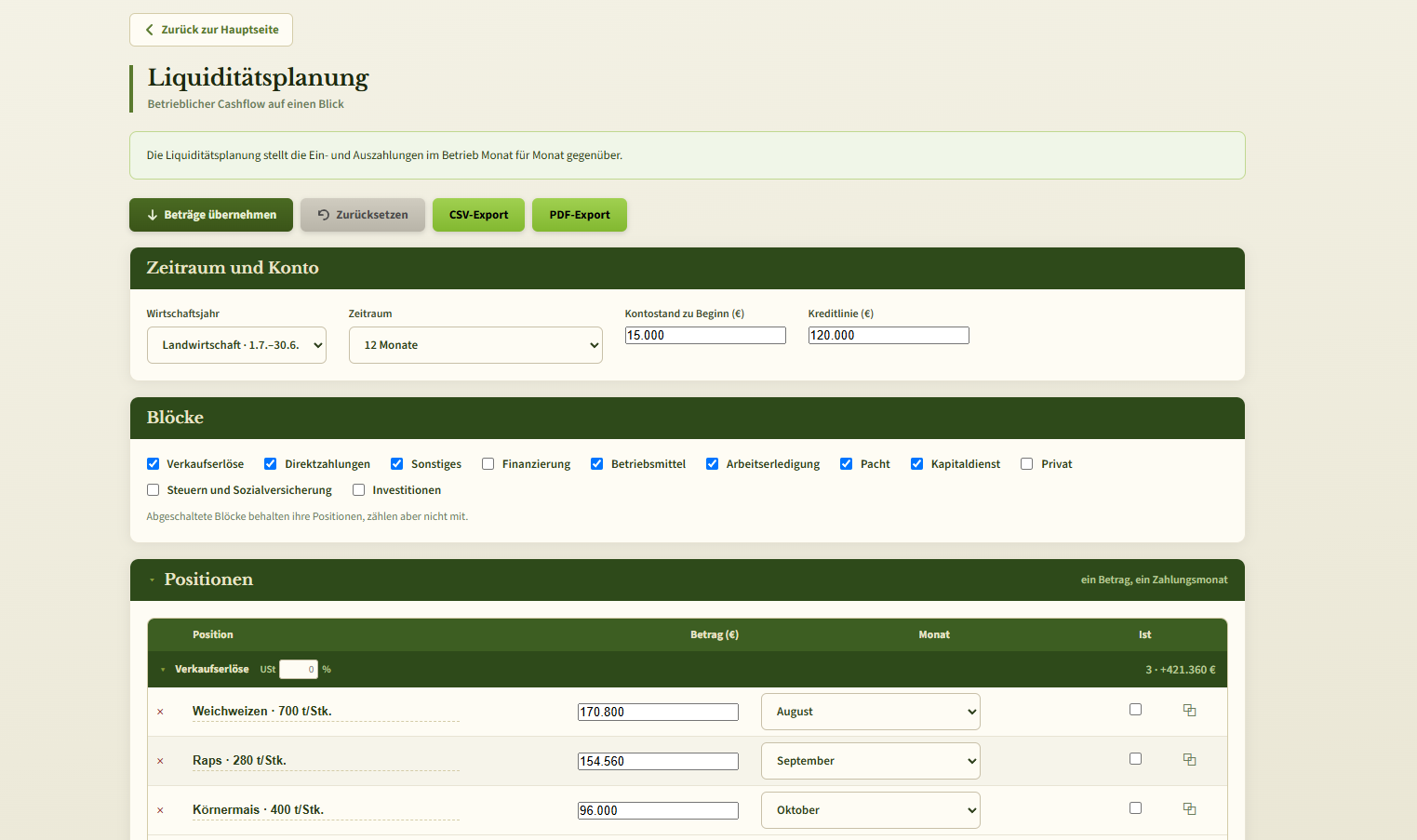The height and width of the screenshot is (840, 1417).
Task: Change Körnermais month from Oktober
Action: [871, 810]
